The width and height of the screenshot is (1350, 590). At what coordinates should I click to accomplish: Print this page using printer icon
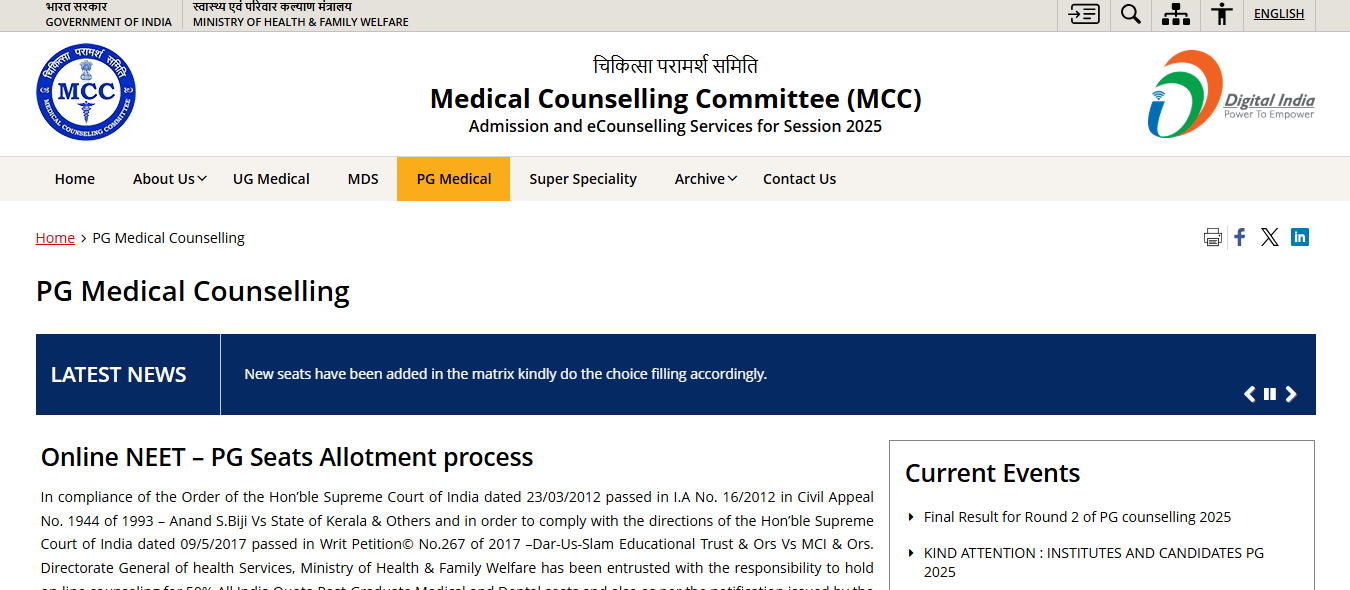[x=1212, y=237]
